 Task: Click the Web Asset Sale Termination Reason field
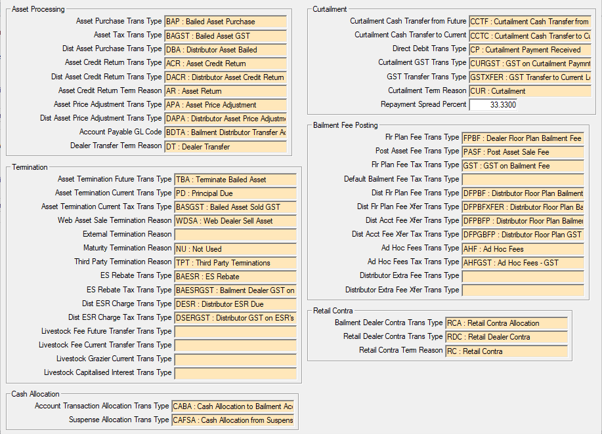(x=235, y=221)
